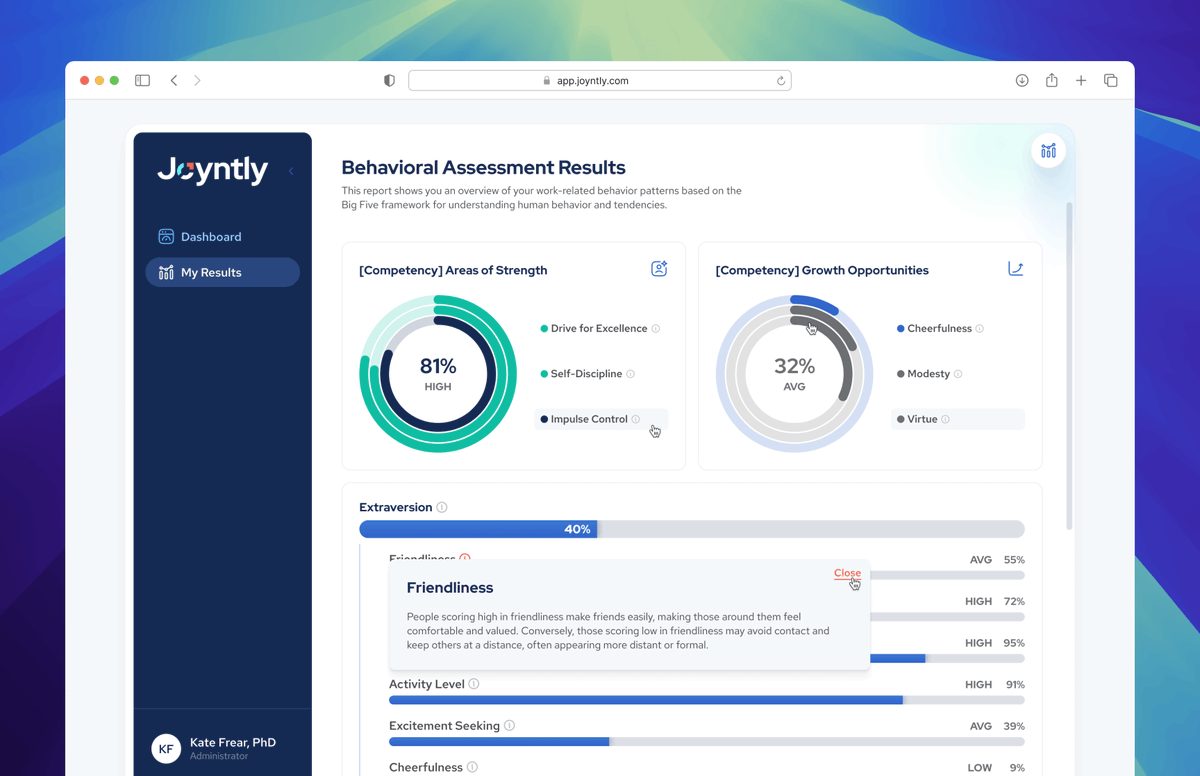Show info for Modesty
Screen dimensions: 1200x776
tap(958, 374)
